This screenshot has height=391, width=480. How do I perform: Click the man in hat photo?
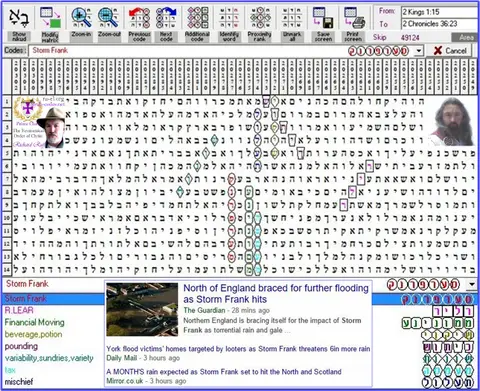tap(52, 128)
